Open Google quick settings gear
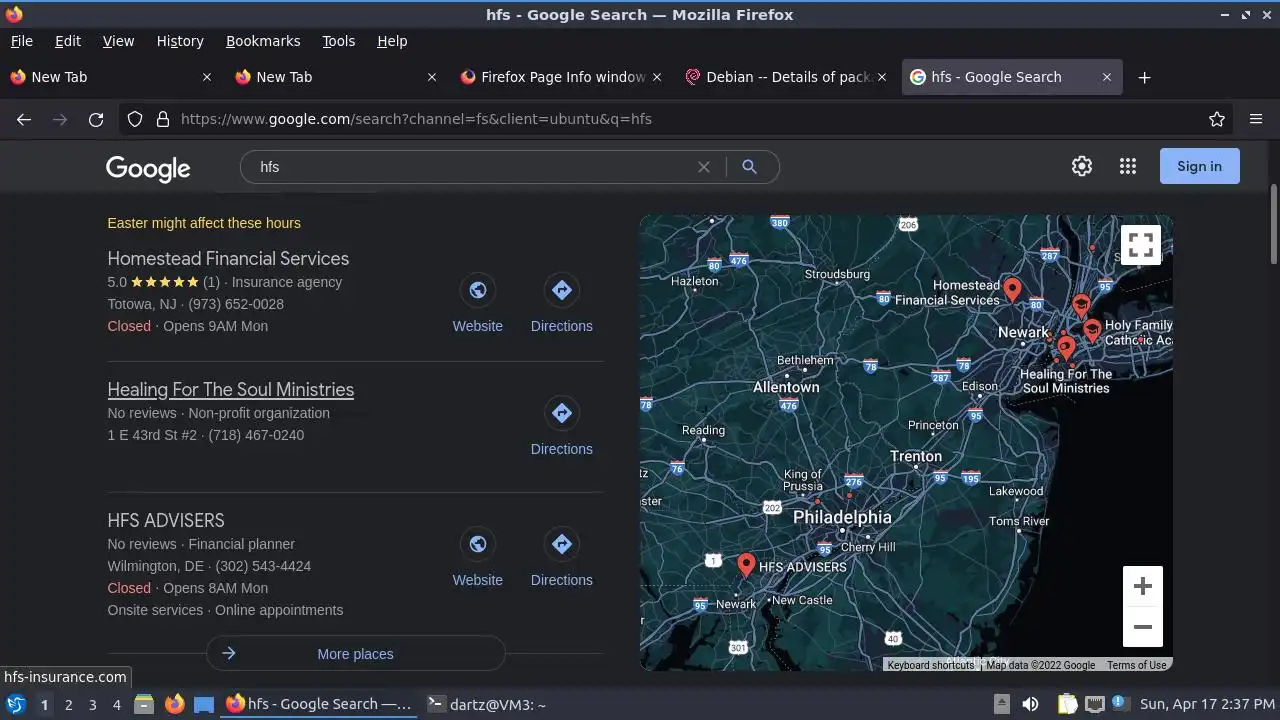1280x720 pixels. (1082, 166)
